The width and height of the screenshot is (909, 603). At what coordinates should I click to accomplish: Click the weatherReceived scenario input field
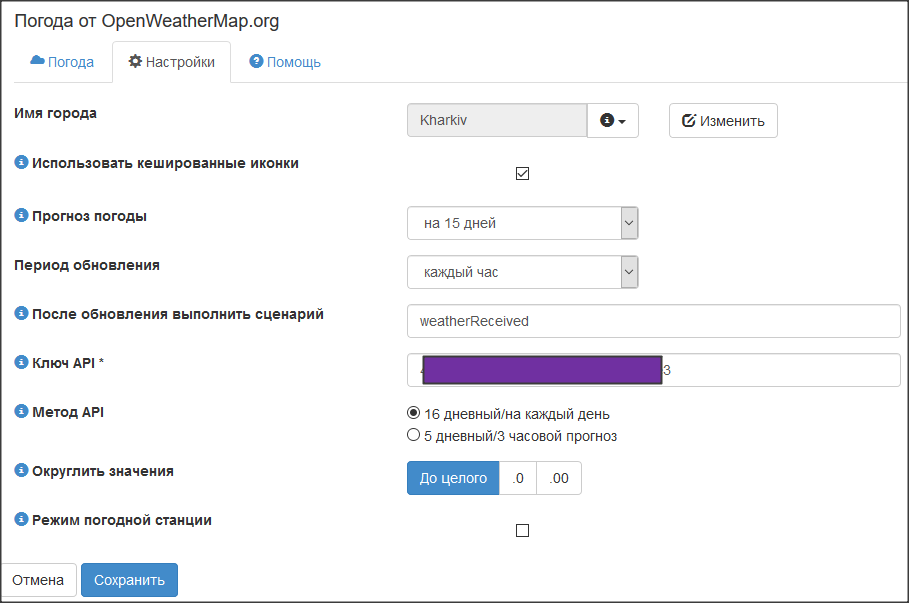(653, 321)
